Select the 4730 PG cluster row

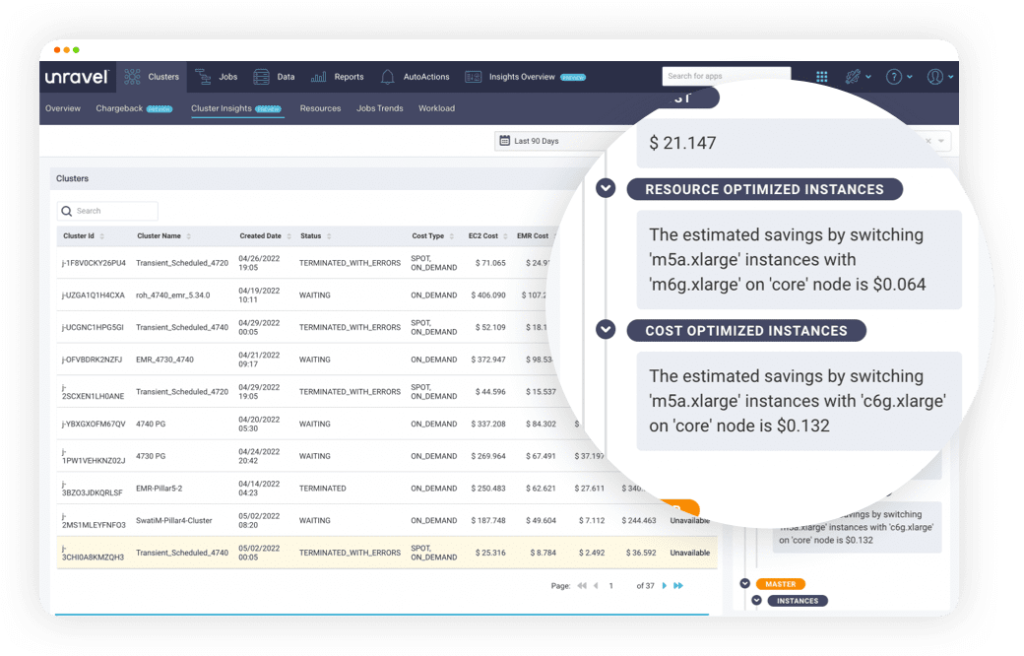click(330, 456)
